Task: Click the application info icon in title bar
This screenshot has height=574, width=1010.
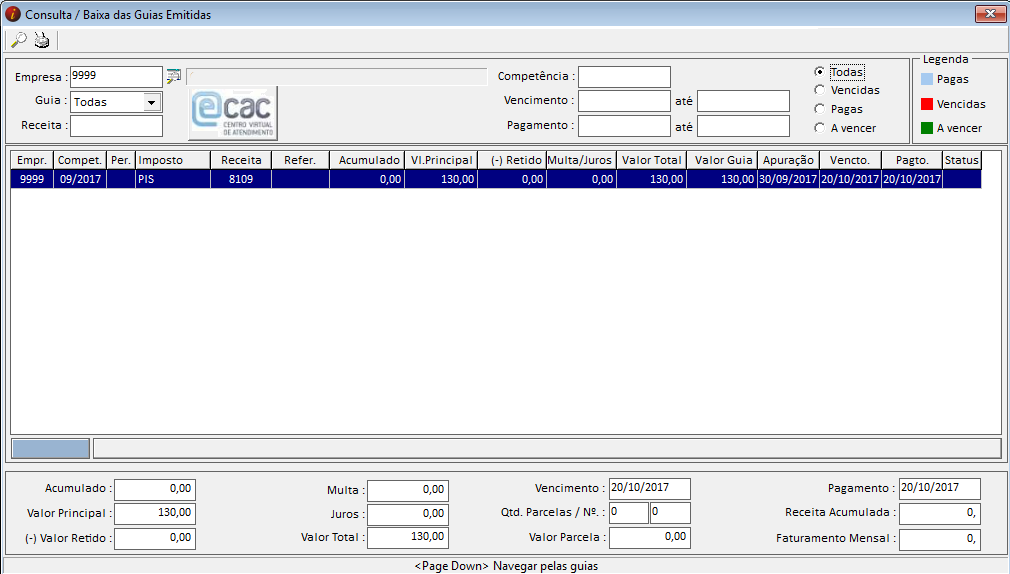Action: (x=12, y=14)
